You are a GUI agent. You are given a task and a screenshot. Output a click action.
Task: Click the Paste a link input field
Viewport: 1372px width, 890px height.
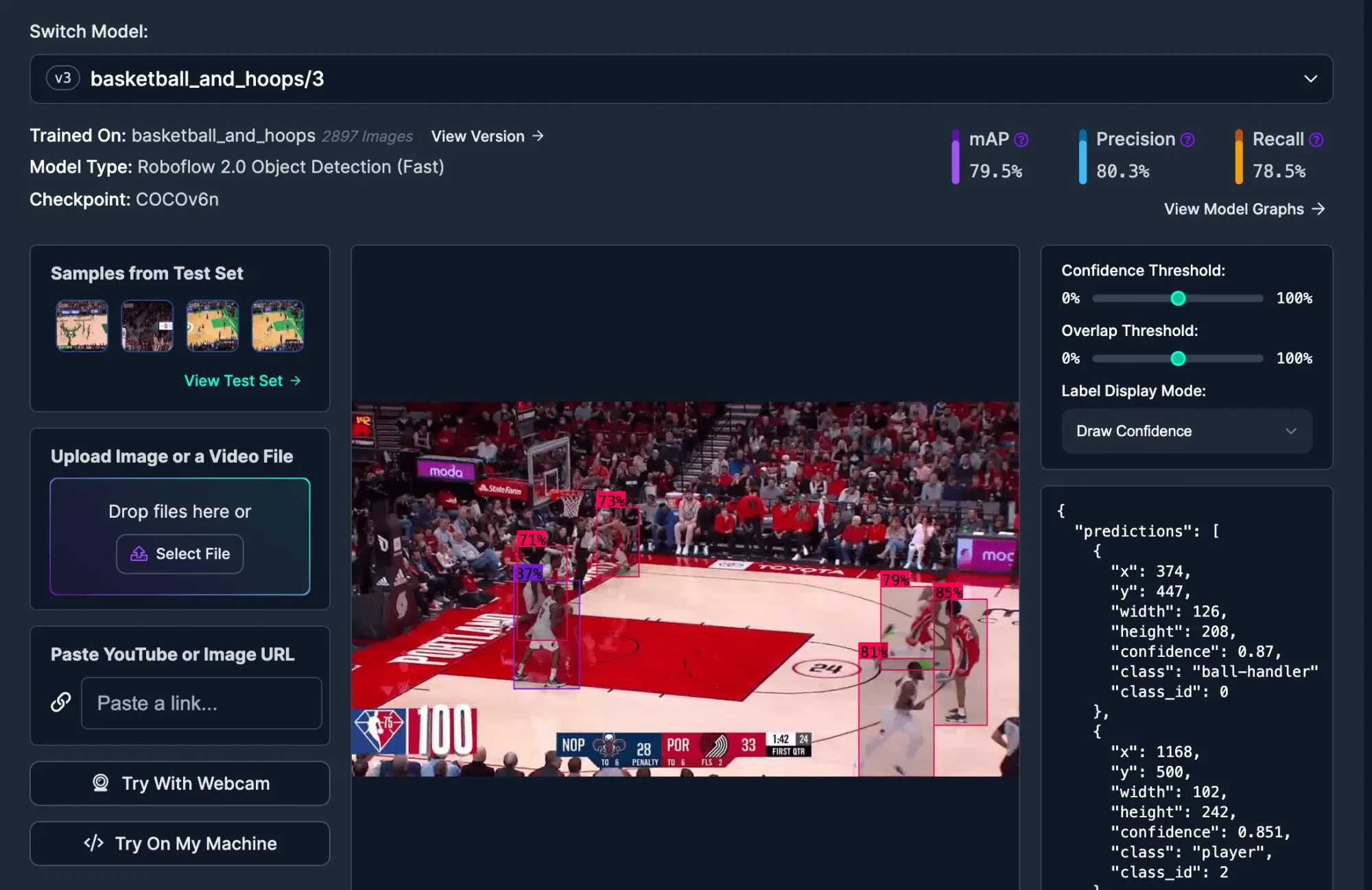pos(201,703)
